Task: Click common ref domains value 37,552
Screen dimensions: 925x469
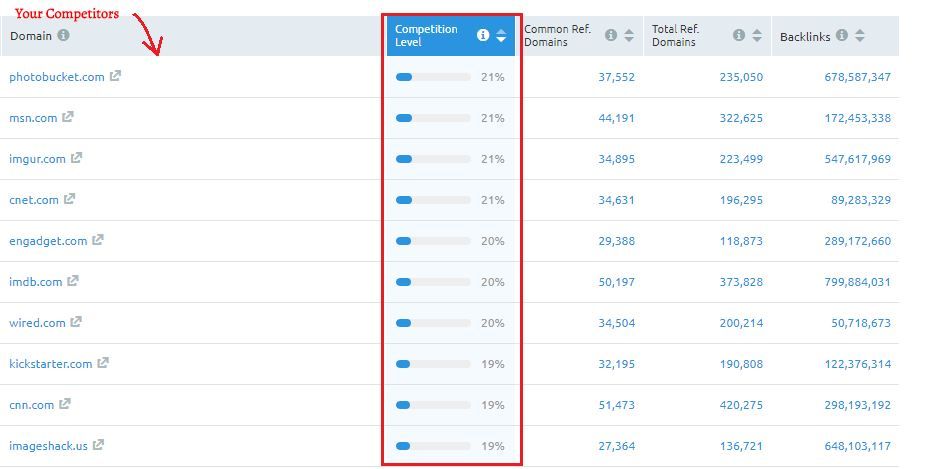Action: pos(616,77)
